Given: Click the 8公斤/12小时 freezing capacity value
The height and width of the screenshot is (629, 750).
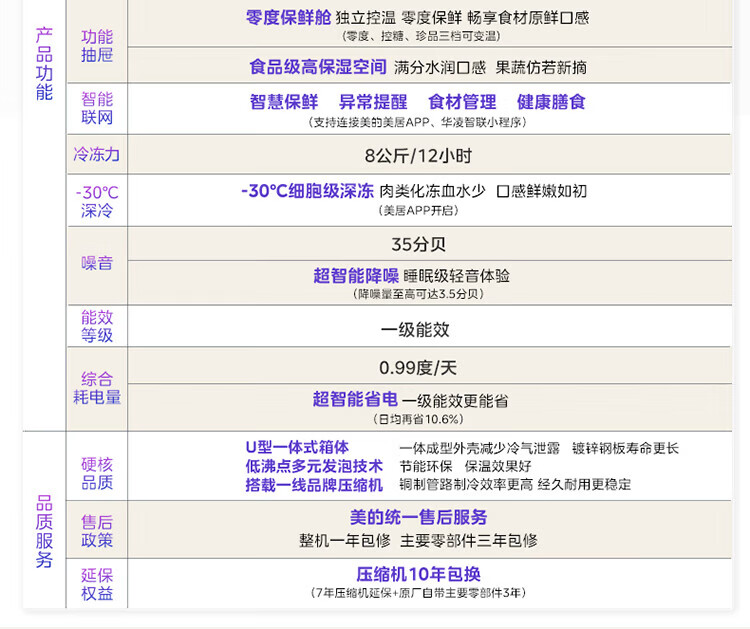Looking at the screenshot, I should (x=417, y=155).
